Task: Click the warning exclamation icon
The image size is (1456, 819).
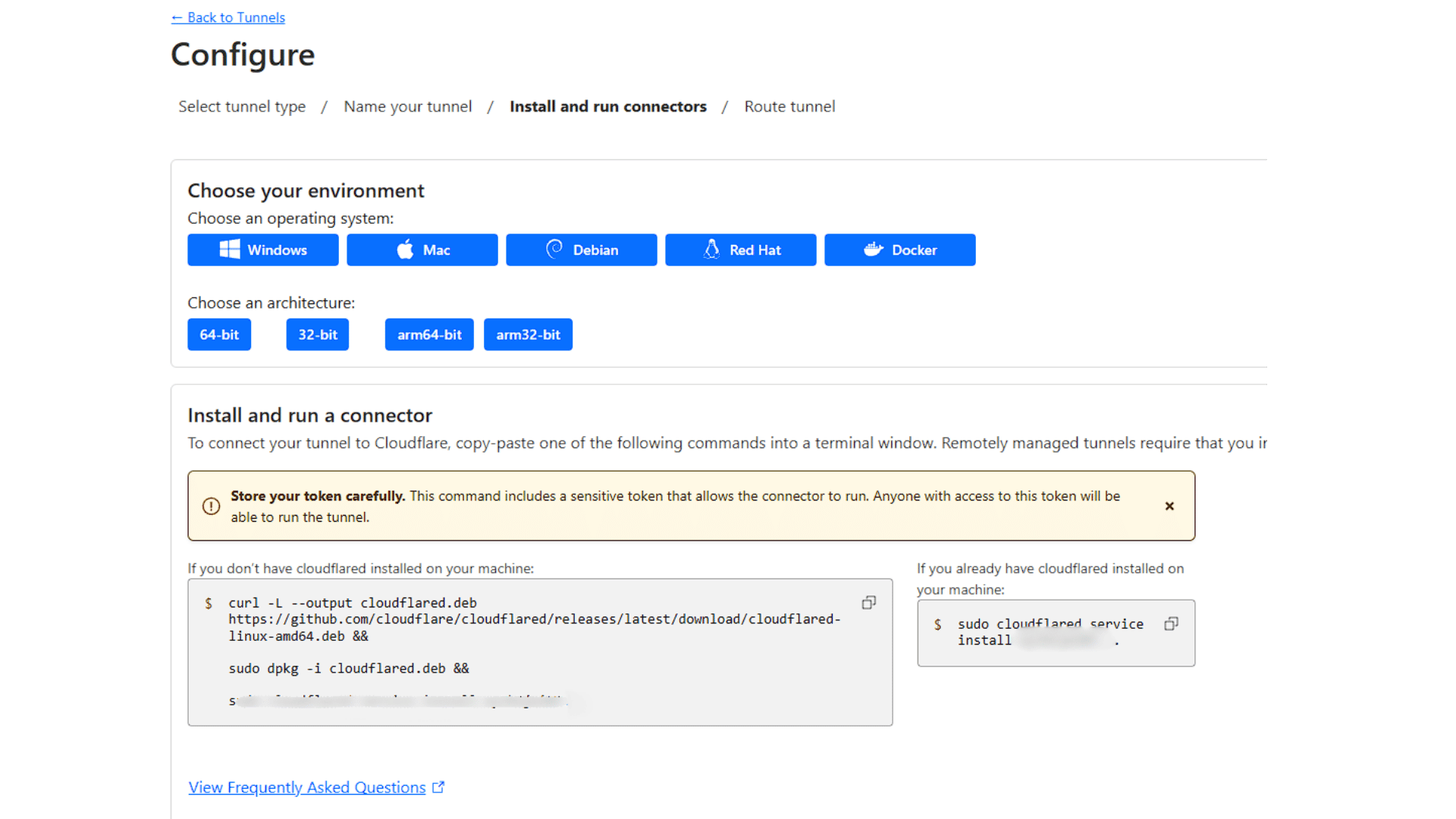Action: click(x=211, y=506)
